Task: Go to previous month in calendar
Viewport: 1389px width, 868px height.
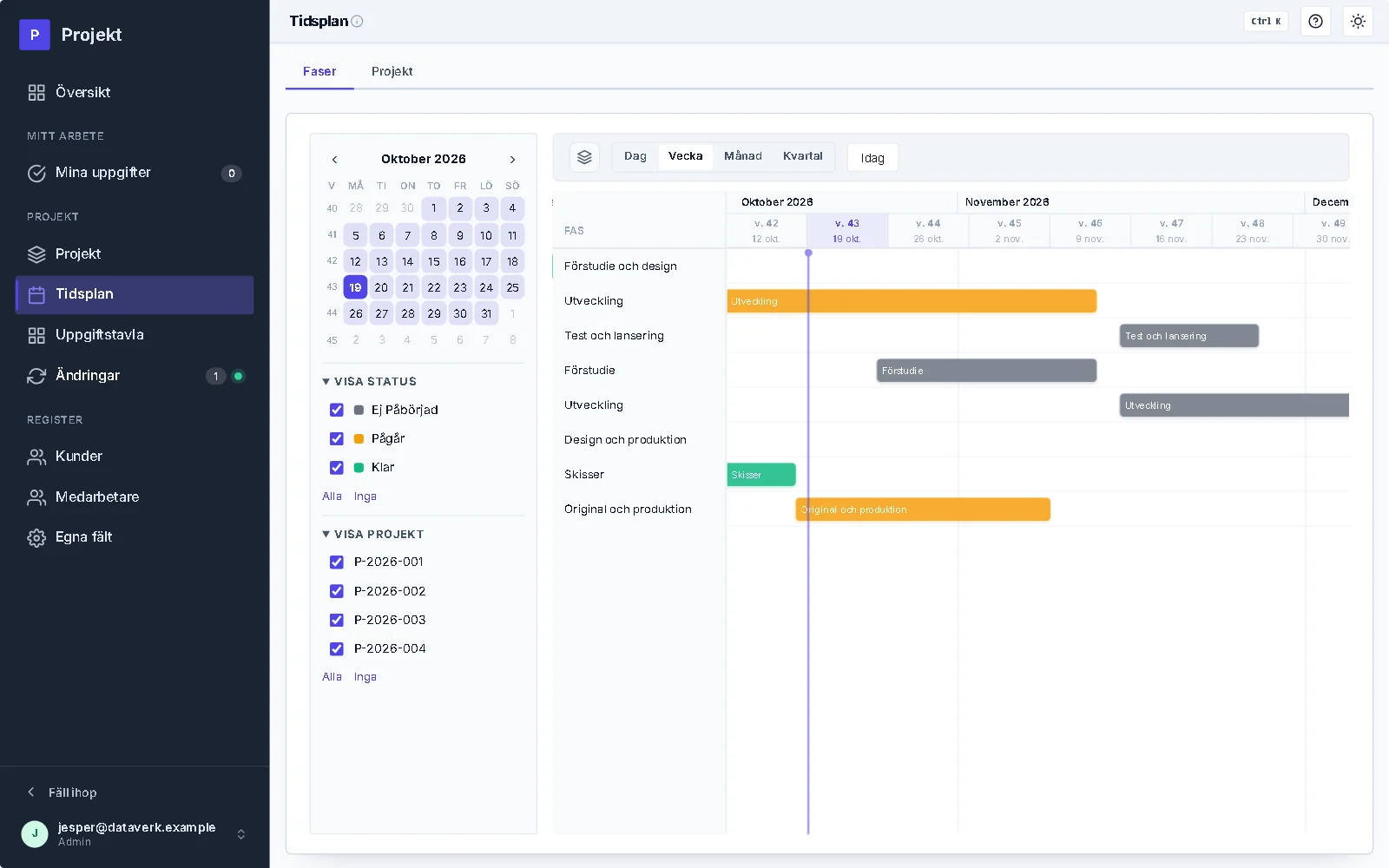Action: (x=334, y=160)
